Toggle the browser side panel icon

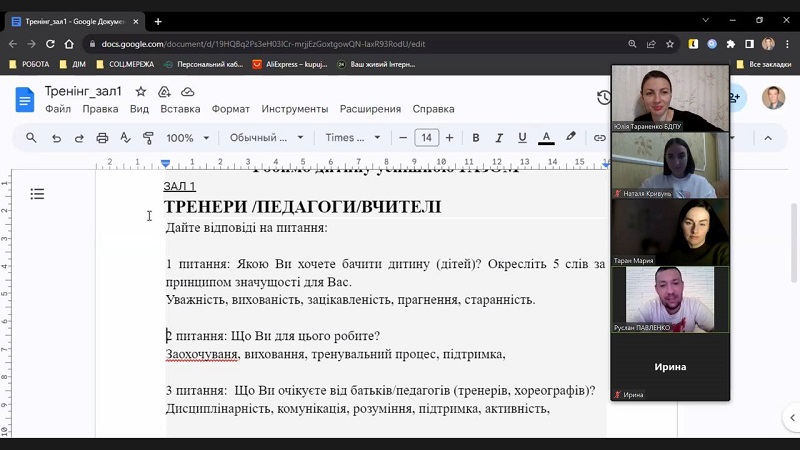point(749,44)
